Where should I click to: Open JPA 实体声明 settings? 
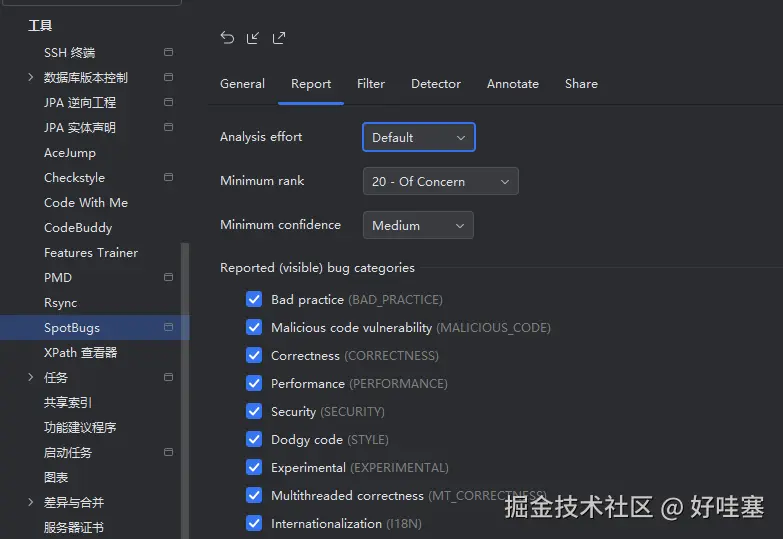[x=80, y=127]
